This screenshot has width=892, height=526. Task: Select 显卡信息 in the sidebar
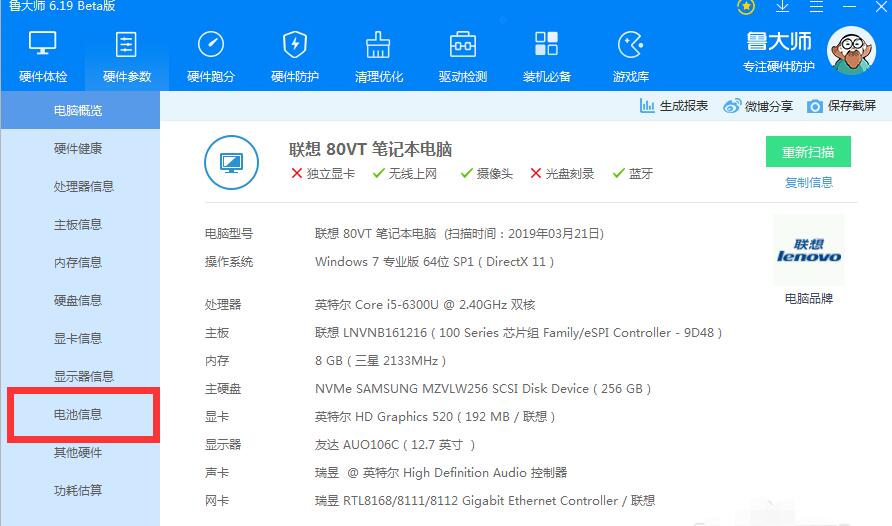pos(80,338)
